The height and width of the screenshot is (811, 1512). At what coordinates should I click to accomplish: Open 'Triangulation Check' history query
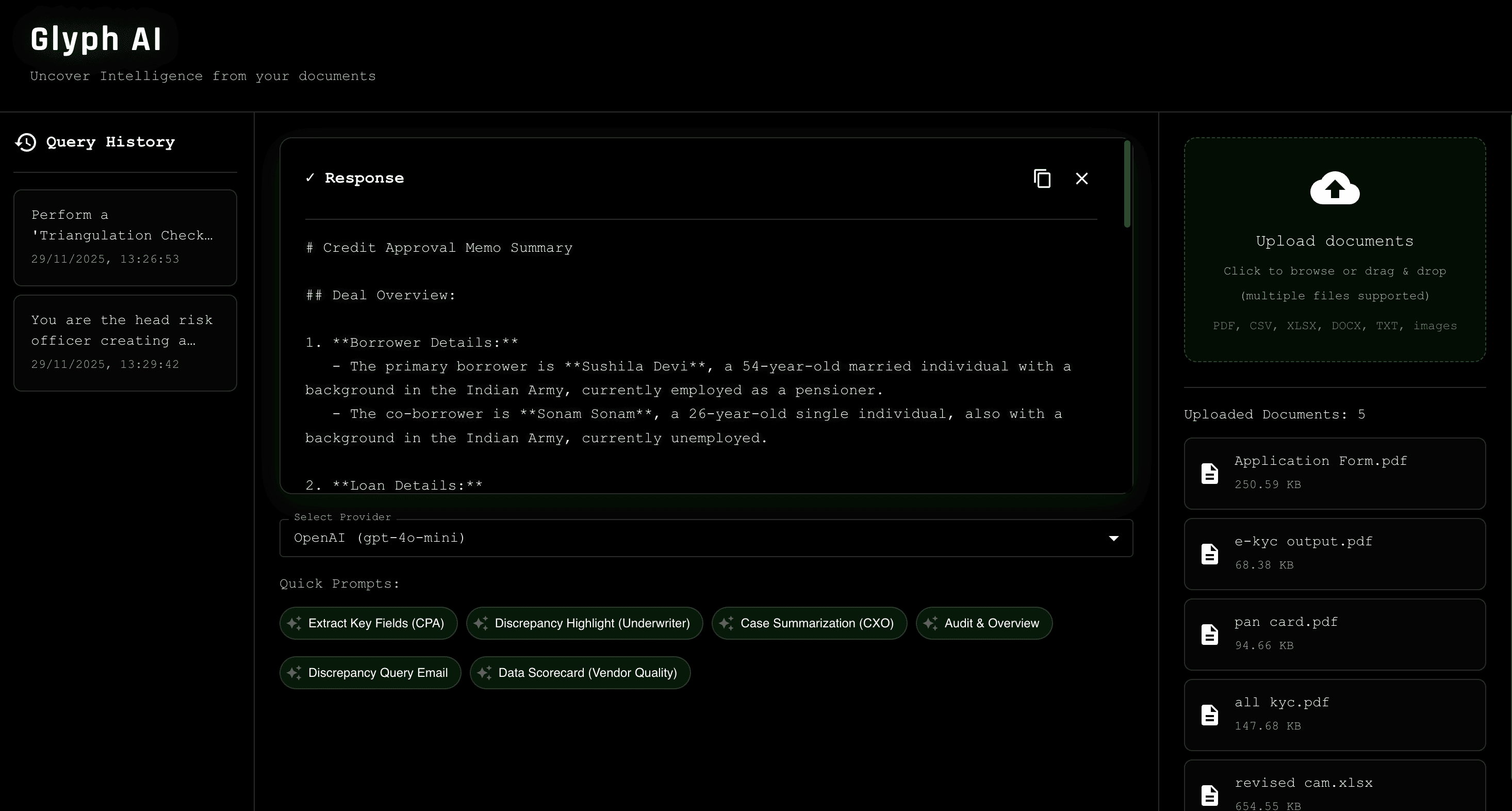125,237
